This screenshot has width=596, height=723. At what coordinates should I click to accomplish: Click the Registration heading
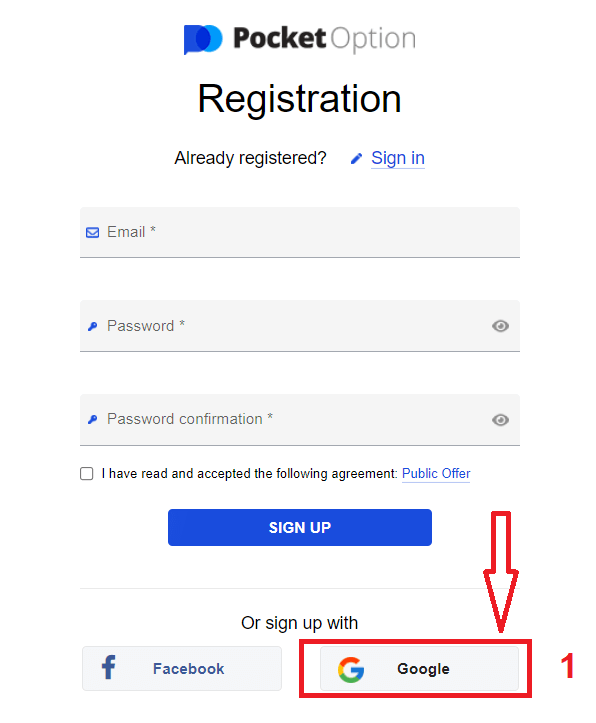300,99
